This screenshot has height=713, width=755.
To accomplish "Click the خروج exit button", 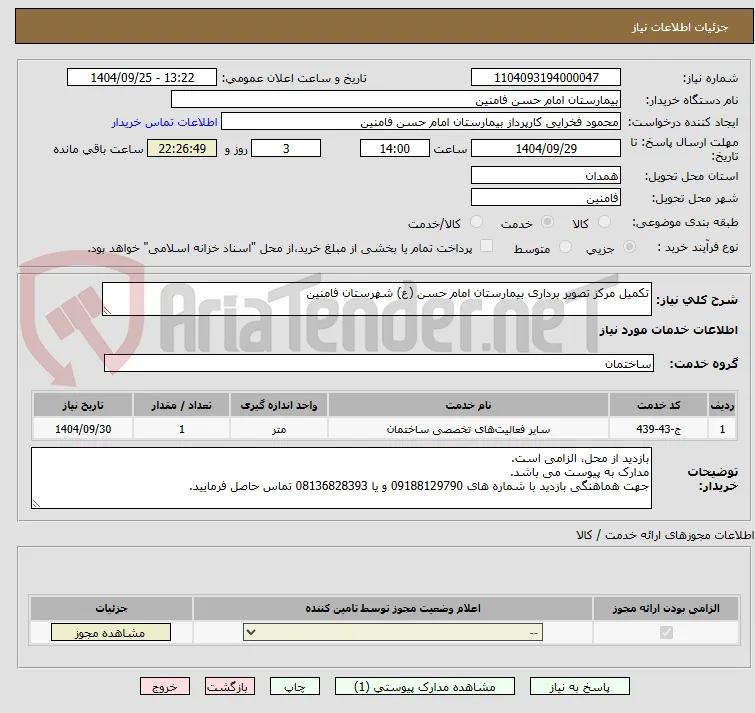I will pos(165,687).
